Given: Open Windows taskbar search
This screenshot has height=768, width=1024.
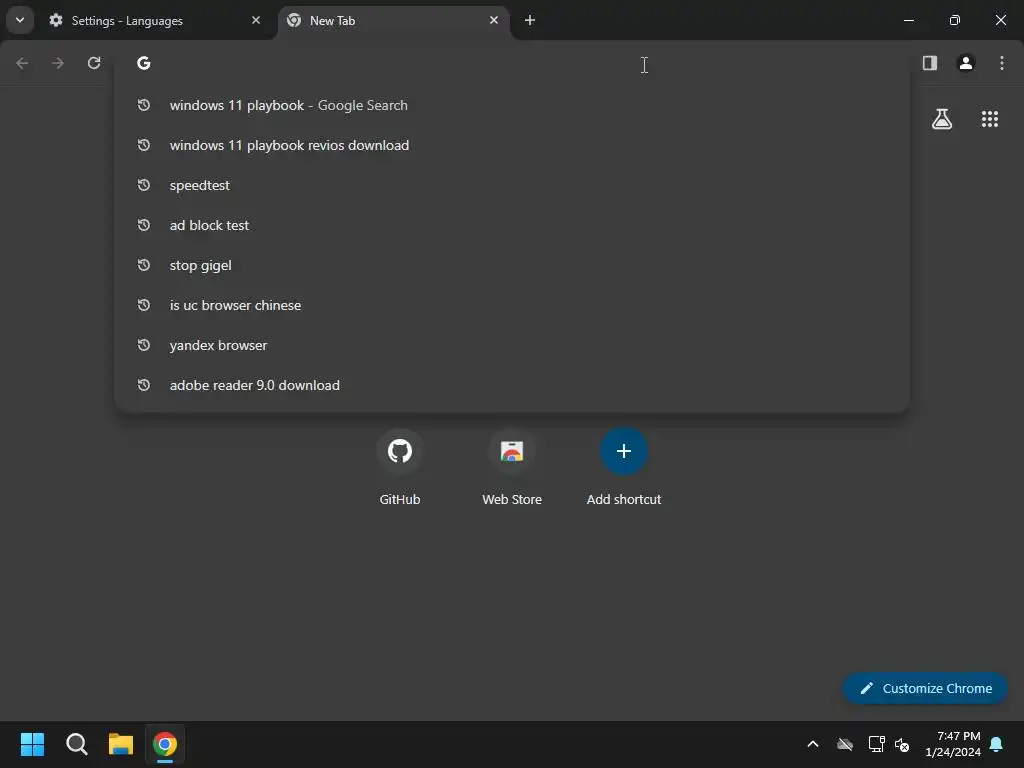Looking at the screenshot, I should click(x=76, y=744).
